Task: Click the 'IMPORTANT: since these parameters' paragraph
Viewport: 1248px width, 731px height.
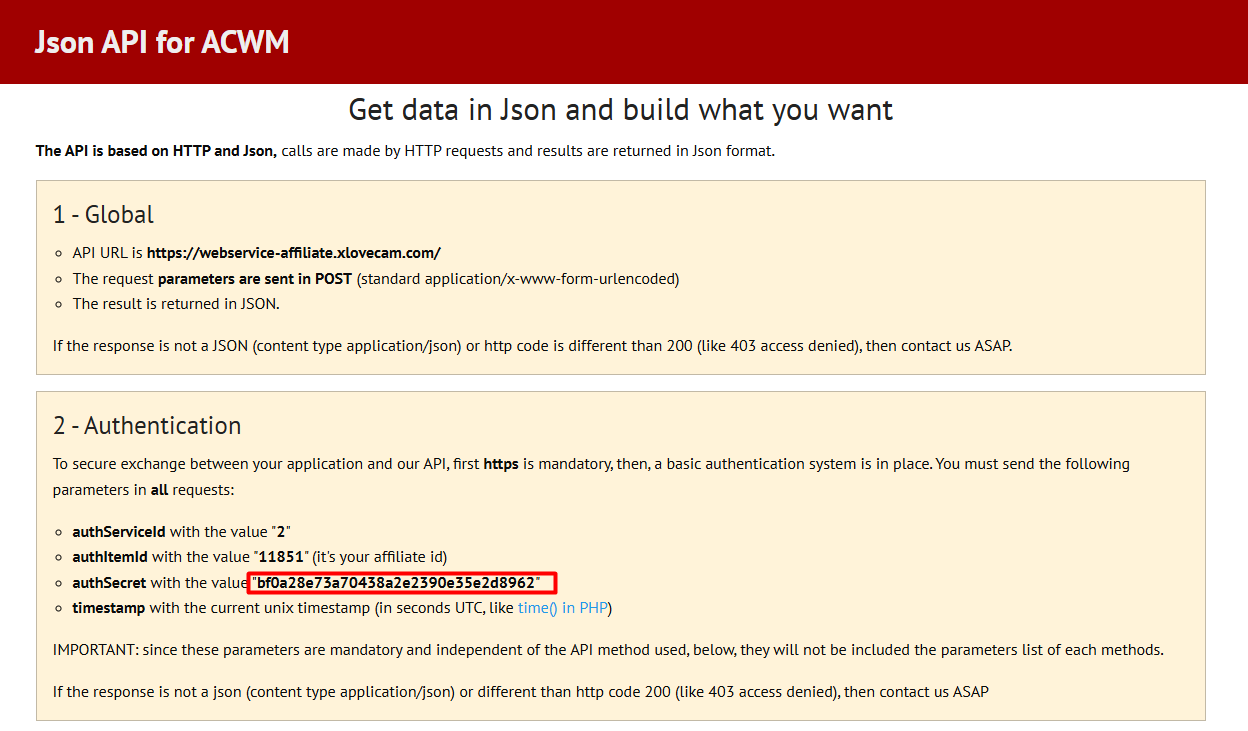Action: pyautogui.click(x=607, y=650)
